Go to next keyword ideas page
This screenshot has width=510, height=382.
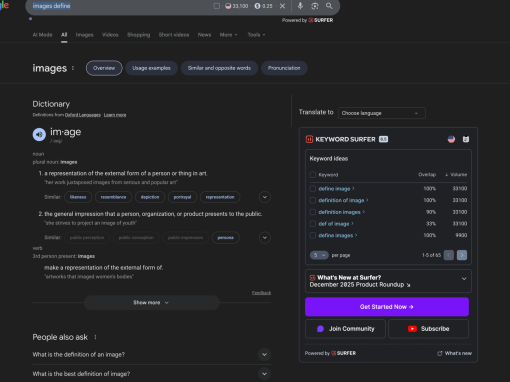[462, 255]
